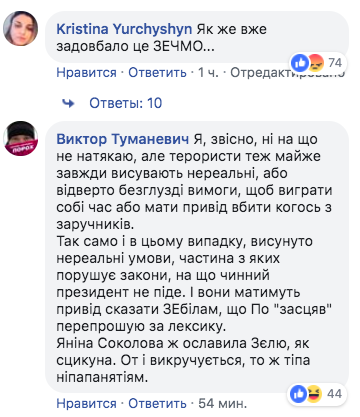Screen dimensions: 360x417
Task: Click the angry face reaction icon
Action: [314, 63]
